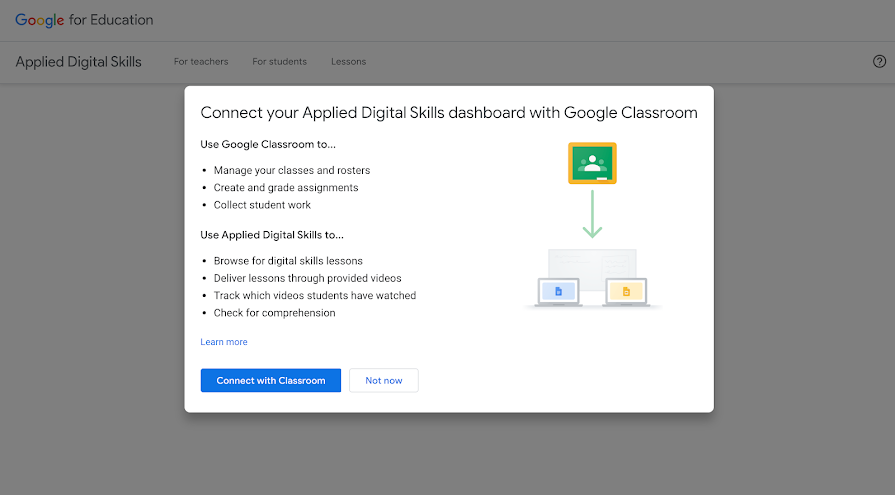Click the Applied Digital Skills title

(79, 62)
